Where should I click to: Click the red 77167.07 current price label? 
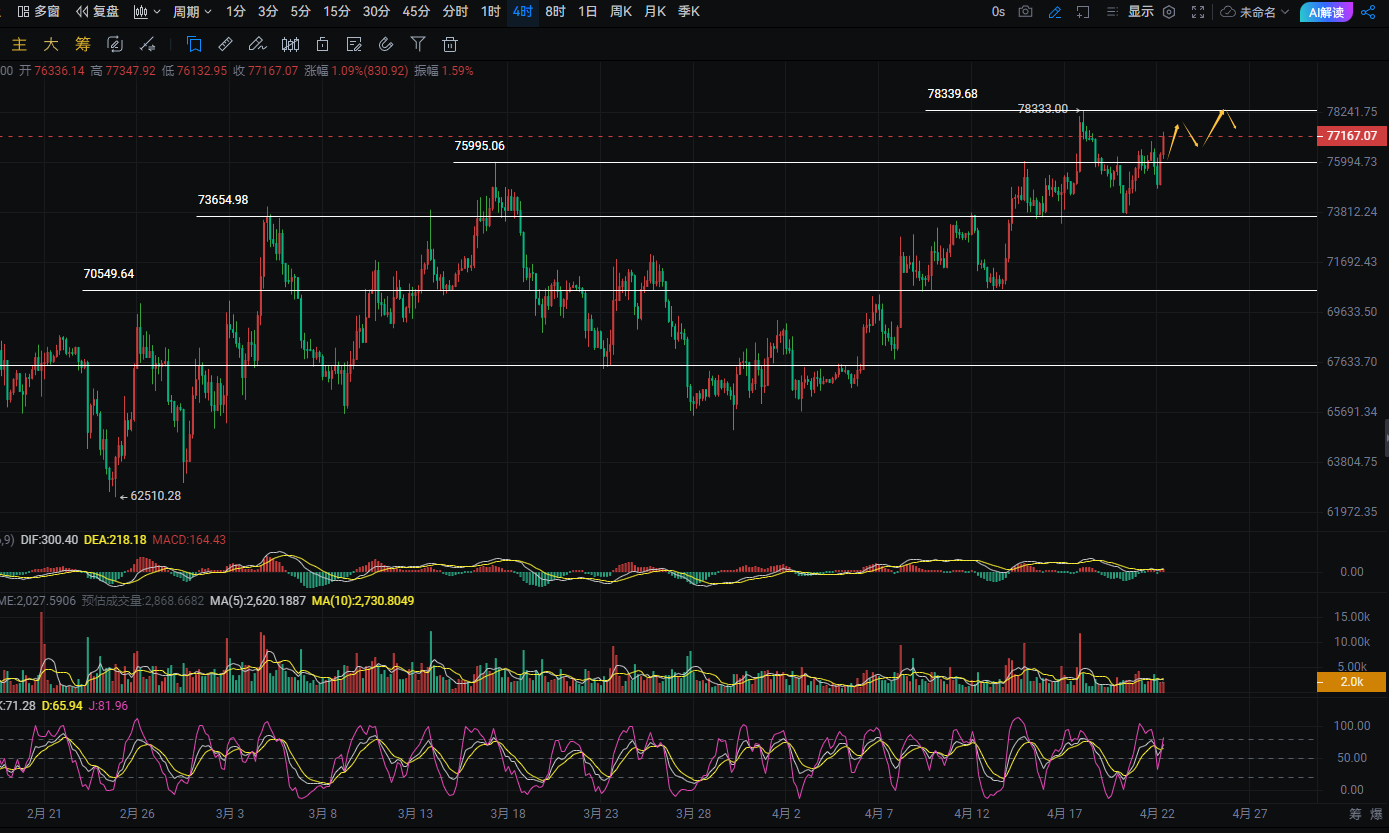coord(1351,136)
